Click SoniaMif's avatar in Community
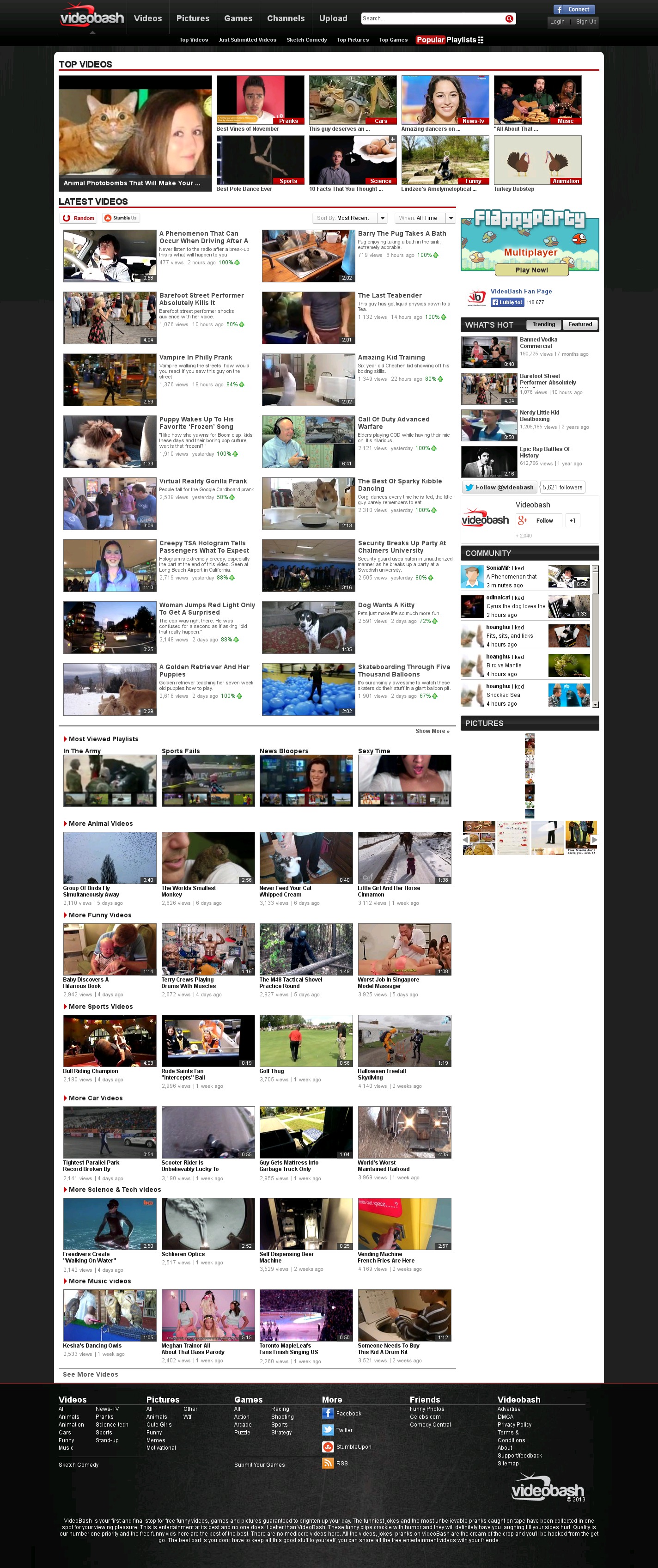Screen dimensions: 658x1568 472,576
